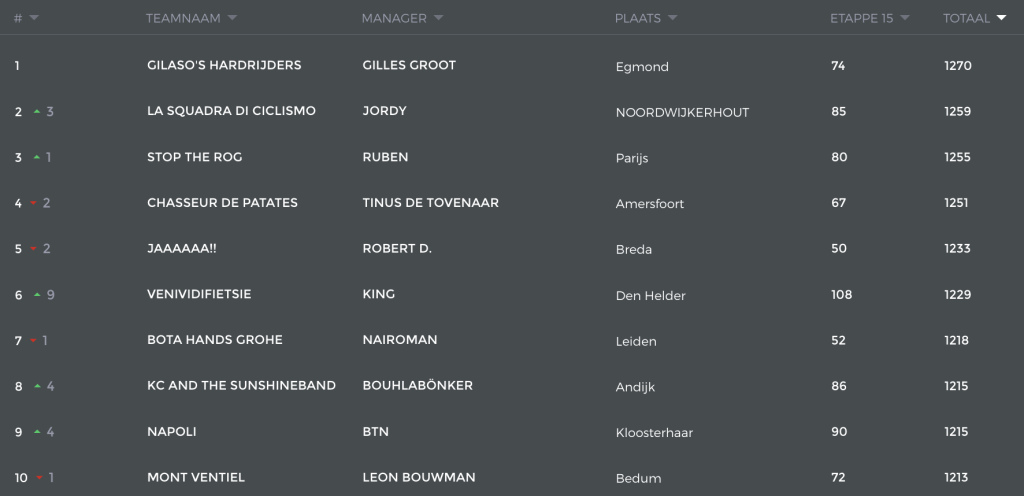Open manager Tinus de Tovenaar's entry
Screen dimensions: 1024x496
tap(430, 203)
